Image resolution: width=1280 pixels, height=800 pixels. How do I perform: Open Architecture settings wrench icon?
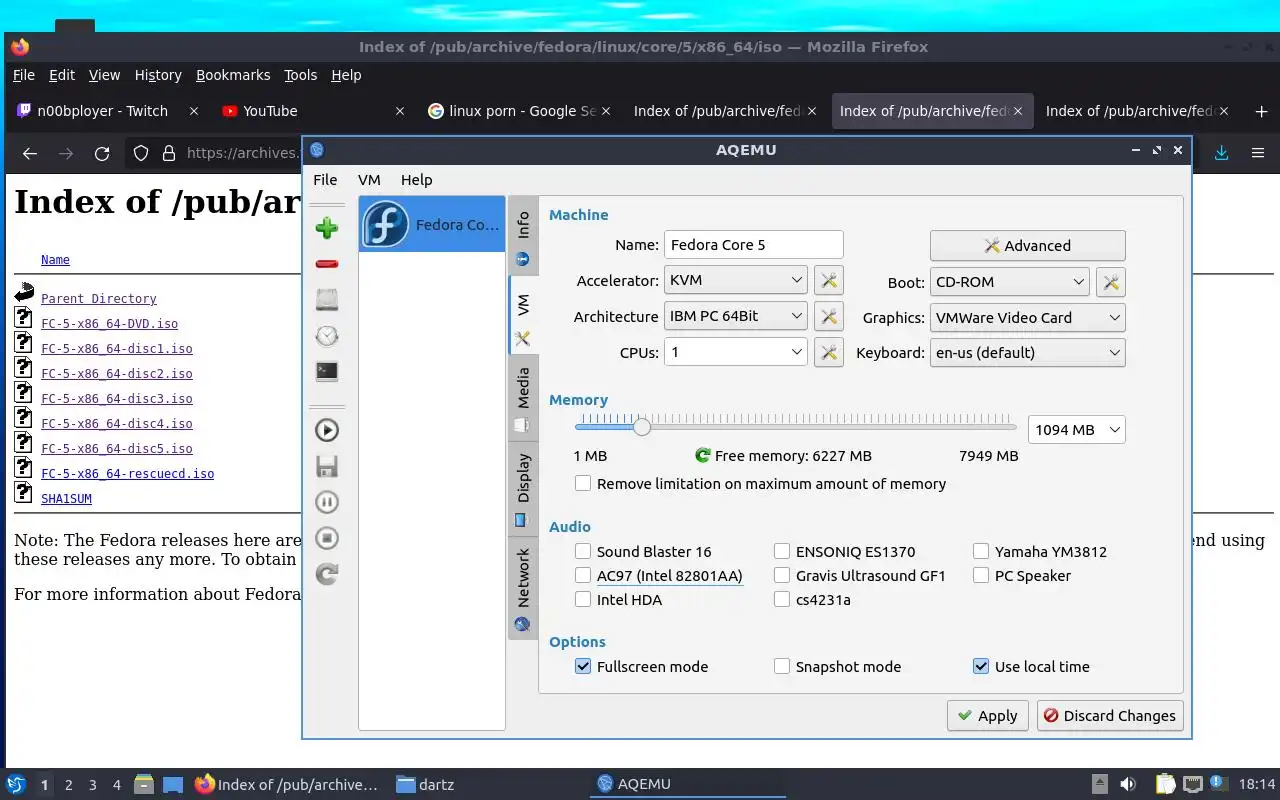(x=829, y=317)
